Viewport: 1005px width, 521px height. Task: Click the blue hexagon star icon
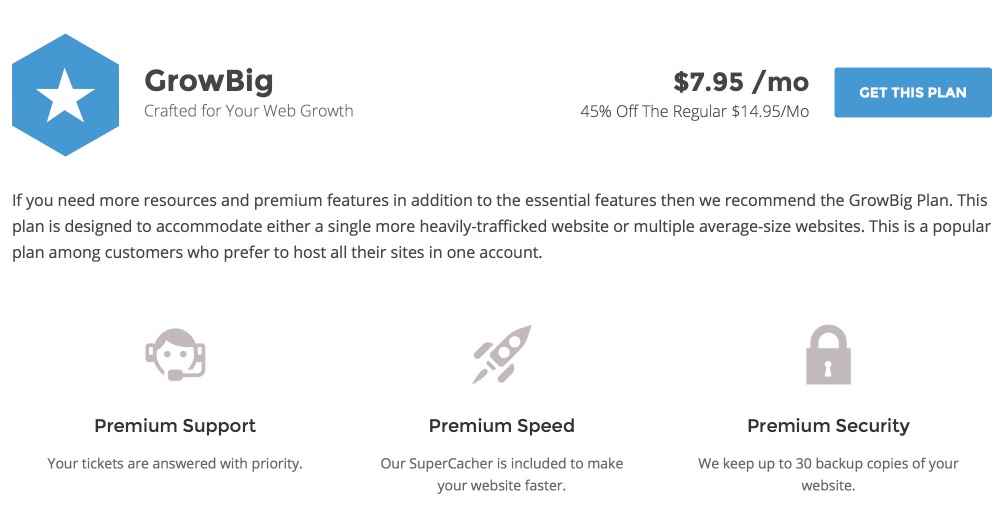(x=65, y=95)
